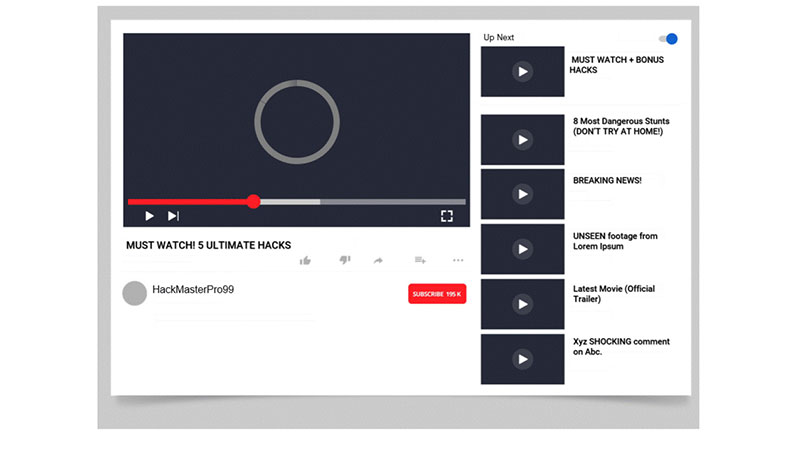The height and width of the screenshot is (450, 800).
Task: Click the light gray buffered section of the progress bar
Action: [x=290, y=202]
